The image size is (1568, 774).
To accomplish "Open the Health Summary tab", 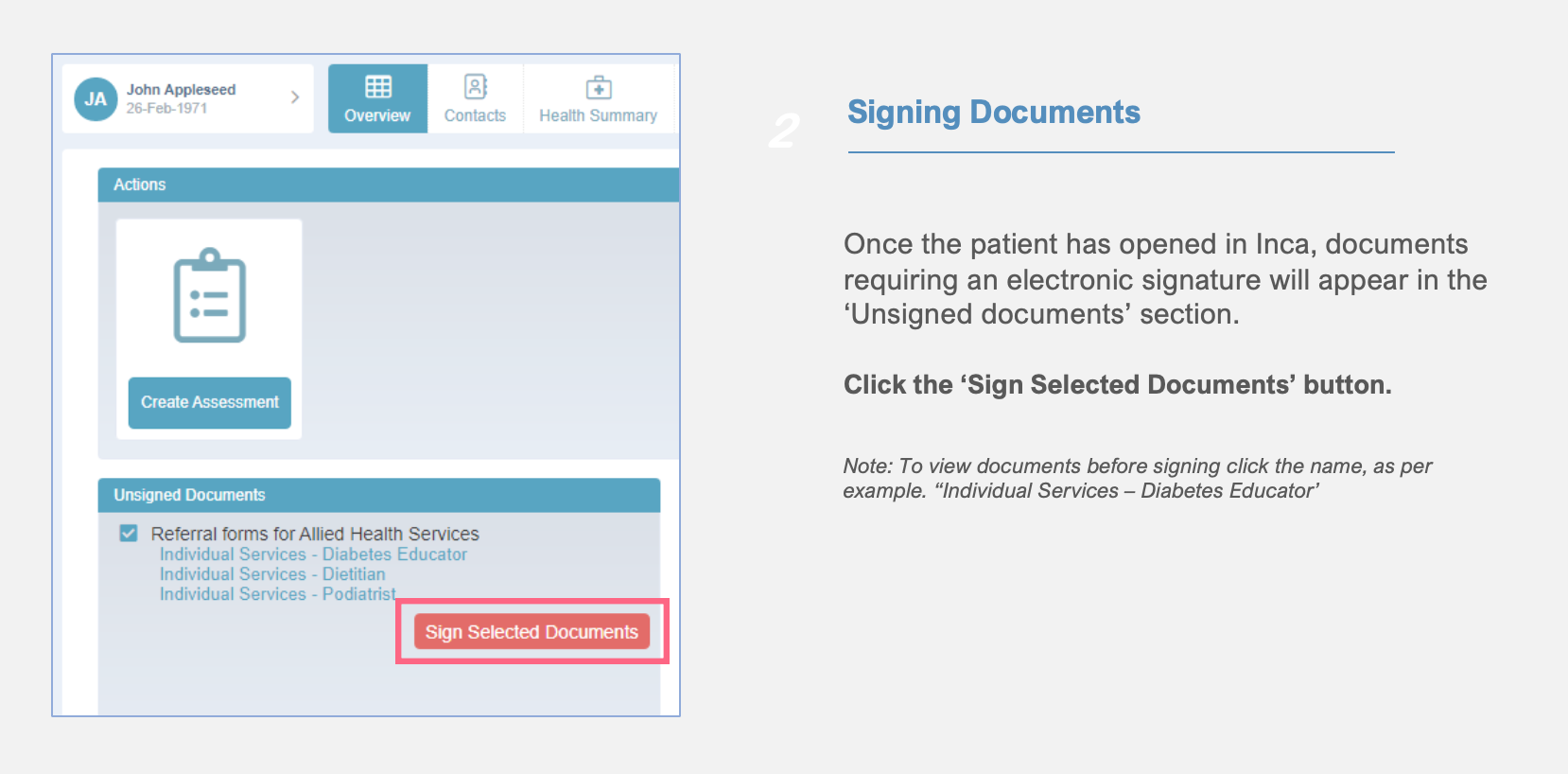I will click(598, 98).
